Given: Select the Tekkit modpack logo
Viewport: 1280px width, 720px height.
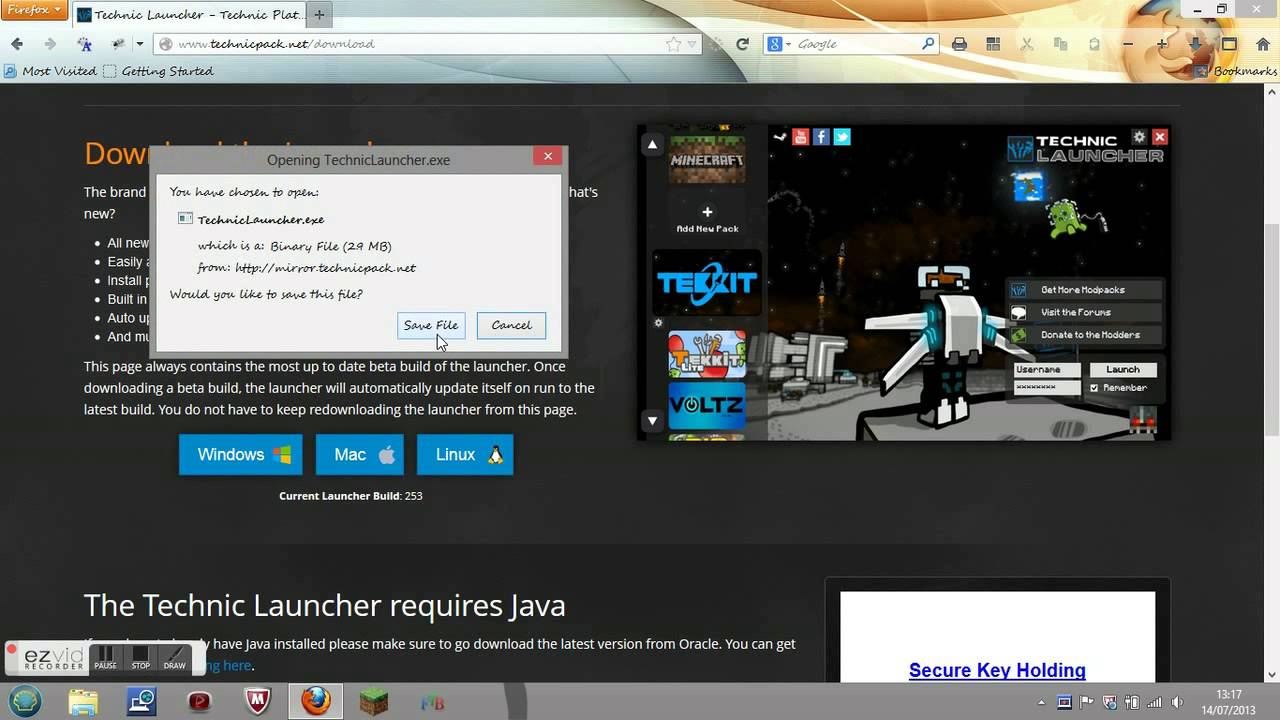Looking at the screenshot, I should tap(707, 282).
